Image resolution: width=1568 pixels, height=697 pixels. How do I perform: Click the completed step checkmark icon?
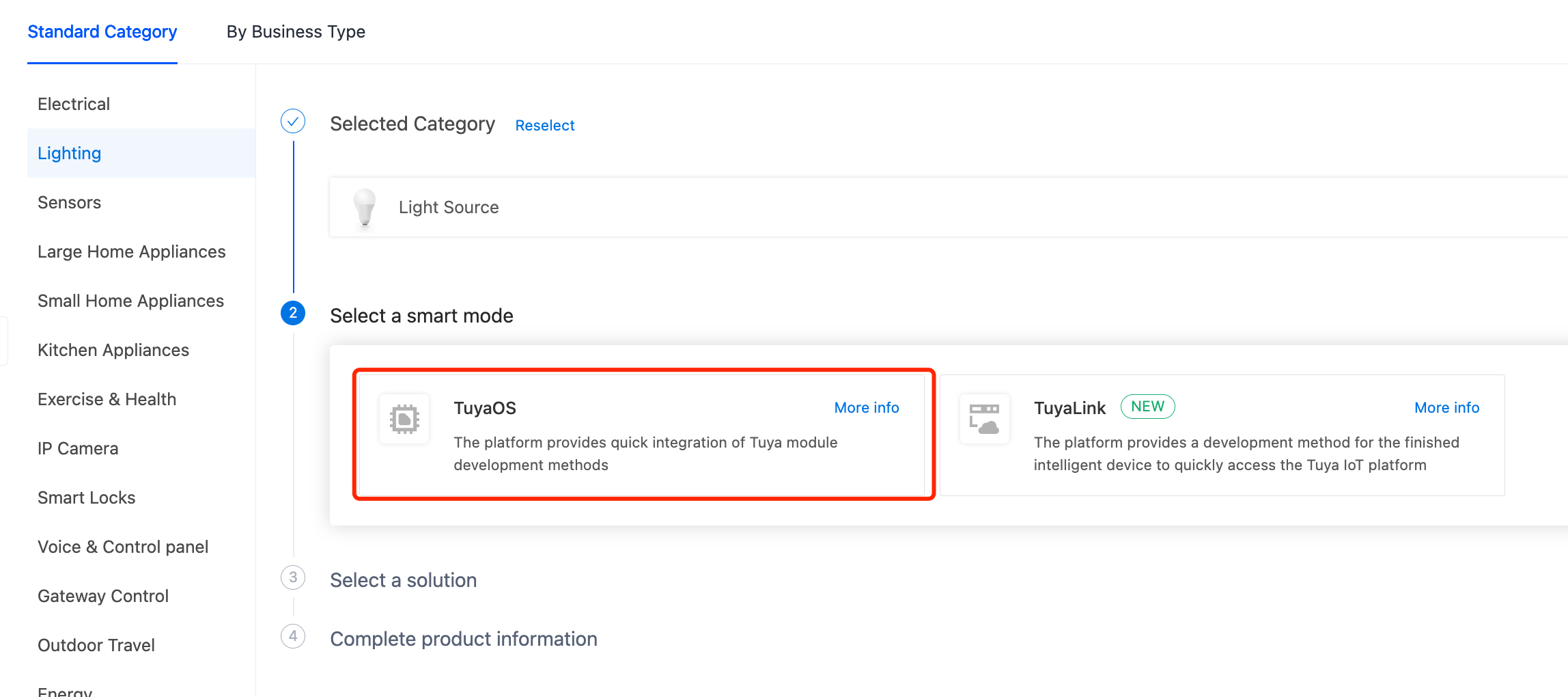click(x=293, y=122)
